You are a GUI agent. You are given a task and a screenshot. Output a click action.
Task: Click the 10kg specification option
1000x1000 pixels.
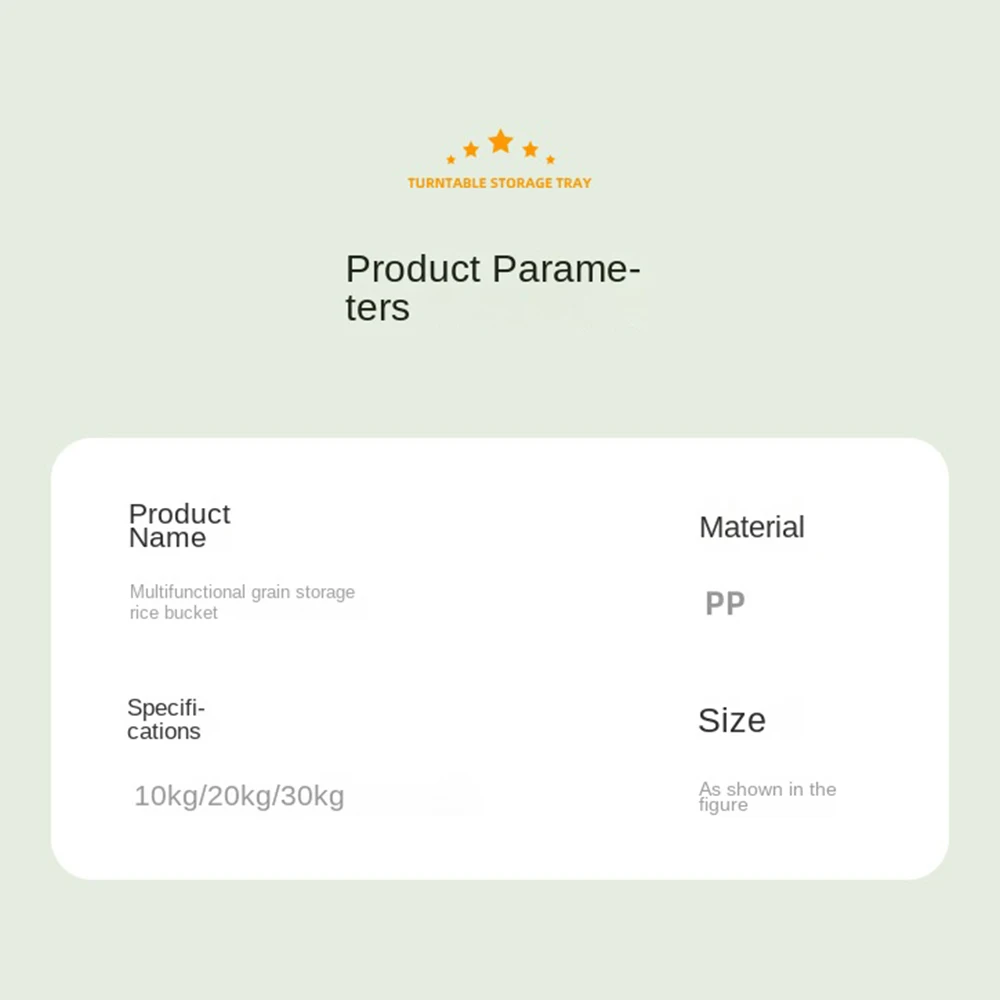pyautogui.click(x=166, y=797)
